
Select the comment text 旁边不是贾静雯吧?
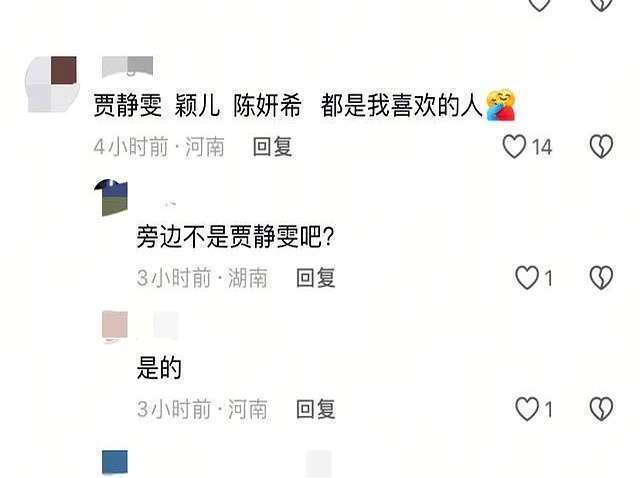pyautogui.click(x=236, y=236)
